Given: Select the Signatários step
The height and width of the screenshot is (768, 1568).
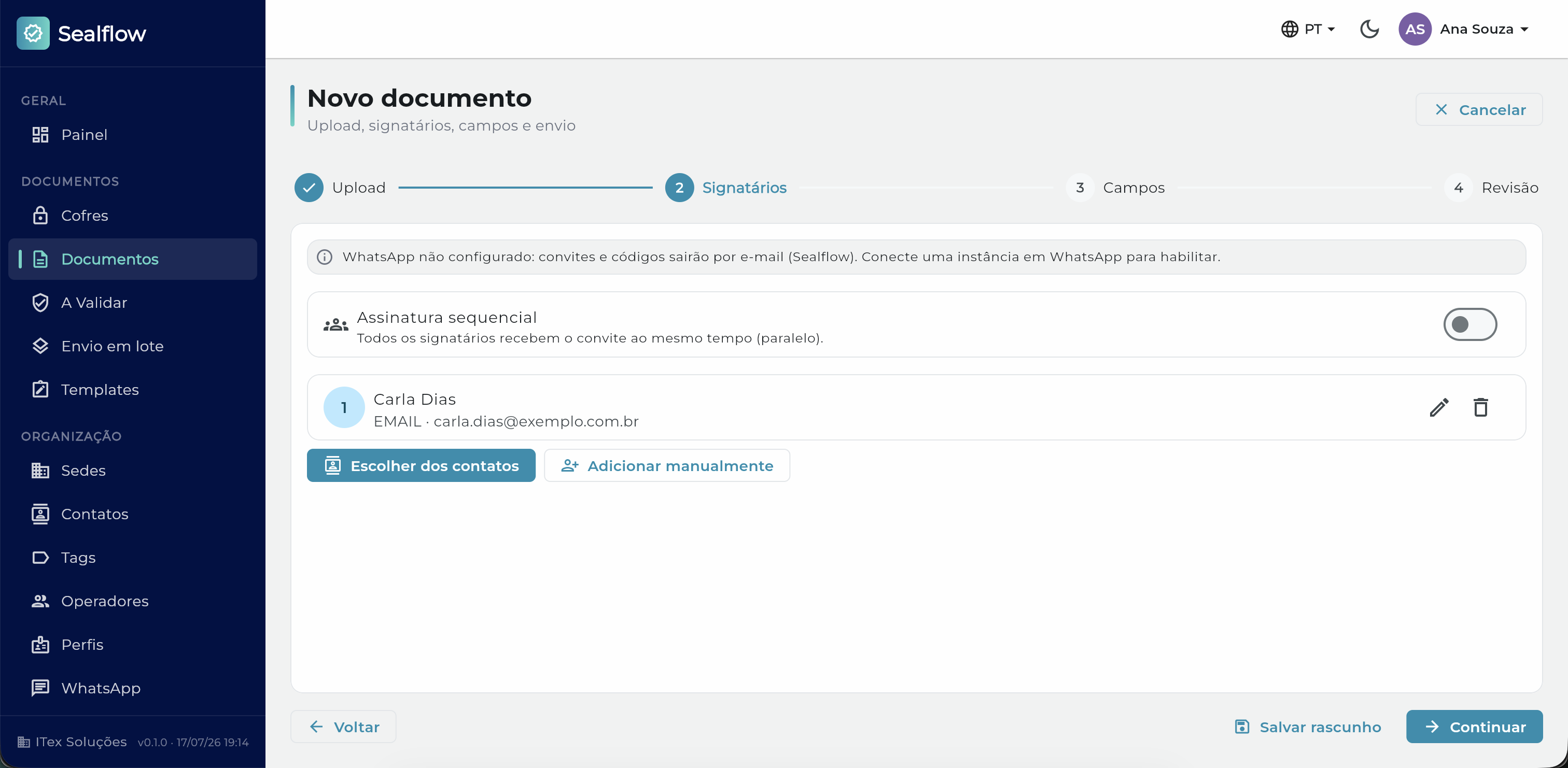Looking at the screenshot, I should (x=726, y=188).
